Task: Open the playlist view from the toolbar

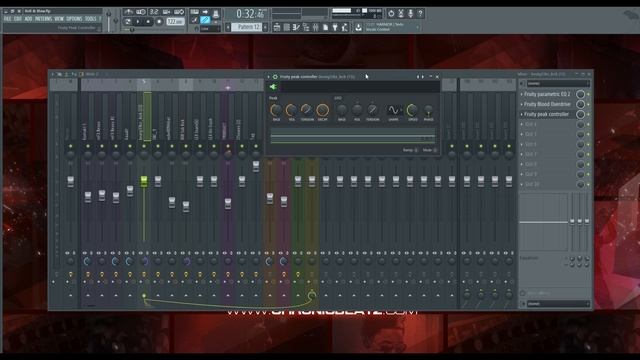Action: pos(277,27)
